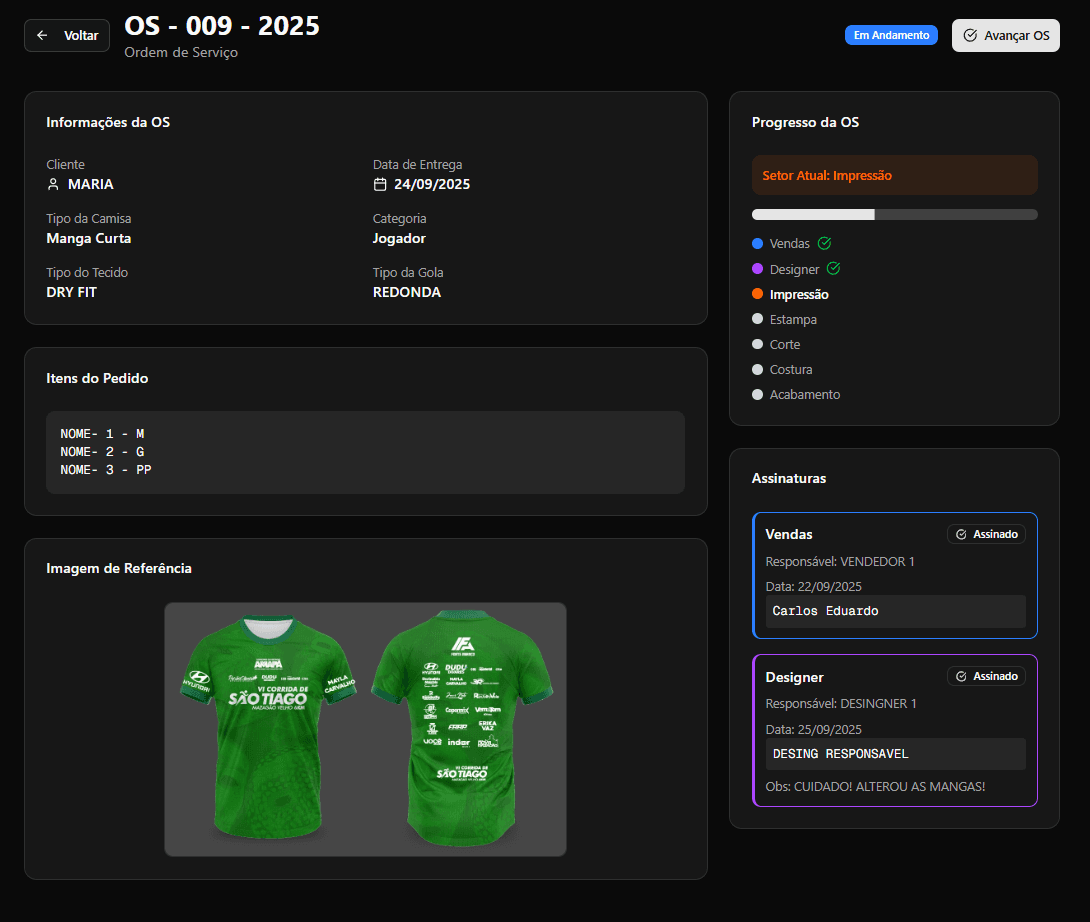This screenshot has height=922, width=1090.
Task: Click the Costura step in progress list
Action: point(790,369)
